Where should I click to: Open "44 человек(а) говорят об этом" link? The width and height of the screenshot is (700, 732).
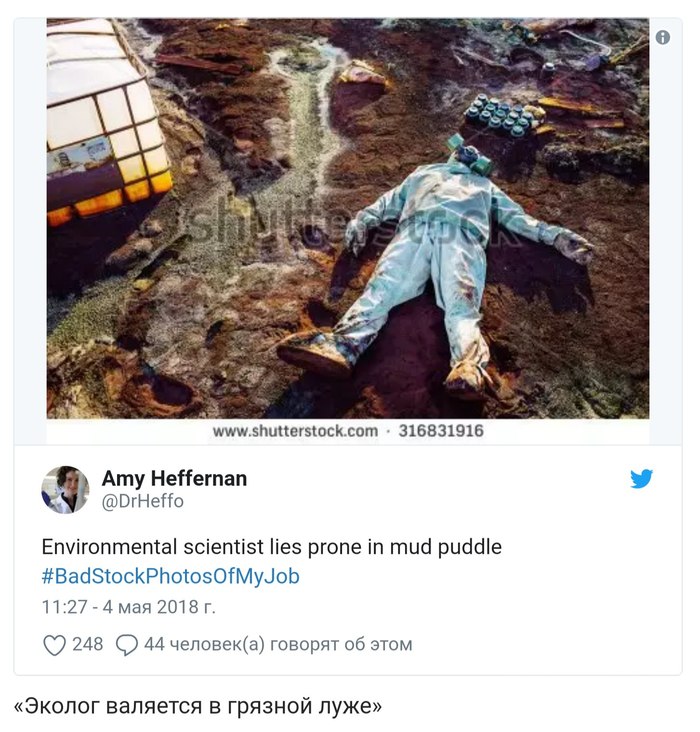tap(278, 645)
